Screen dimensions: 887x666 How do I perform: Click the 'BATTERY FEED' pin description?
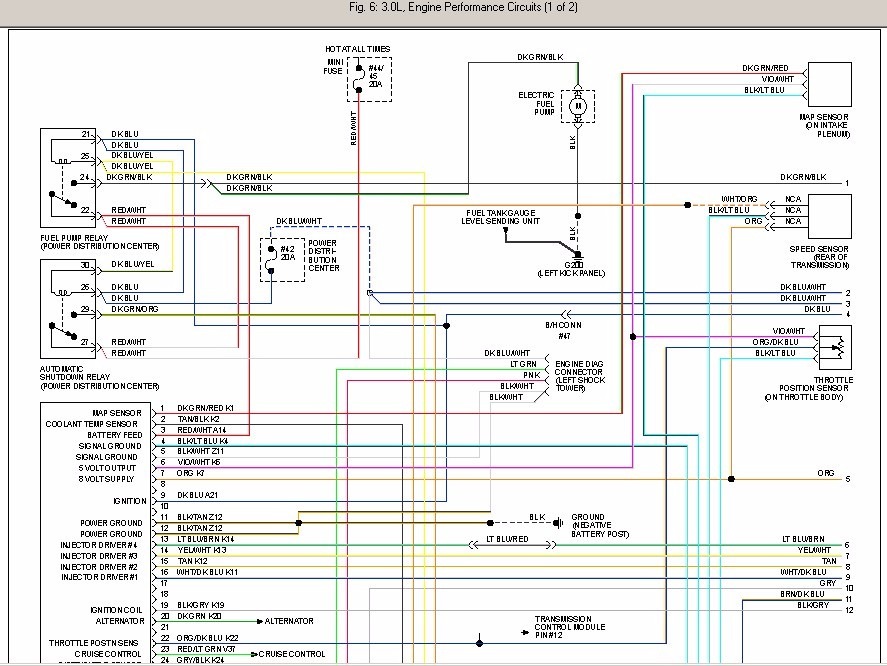[x=115, y=435]
